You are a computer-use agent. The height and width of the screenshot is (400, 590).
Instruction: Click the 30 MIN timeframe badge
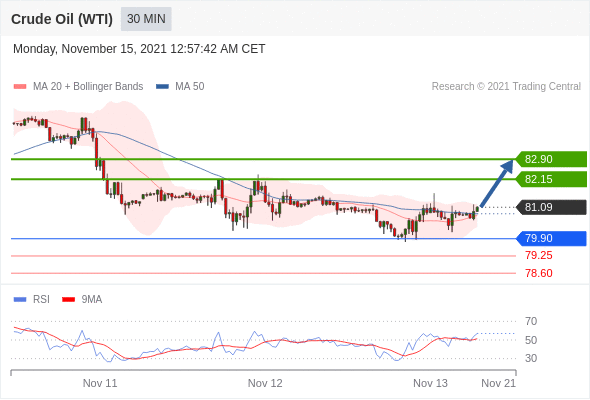tap(146, 19)
